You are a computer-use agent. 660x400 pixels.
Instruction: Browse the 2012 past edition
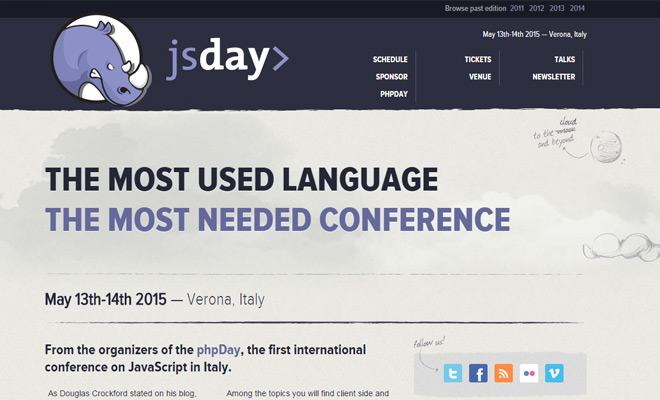pos(537,8)
